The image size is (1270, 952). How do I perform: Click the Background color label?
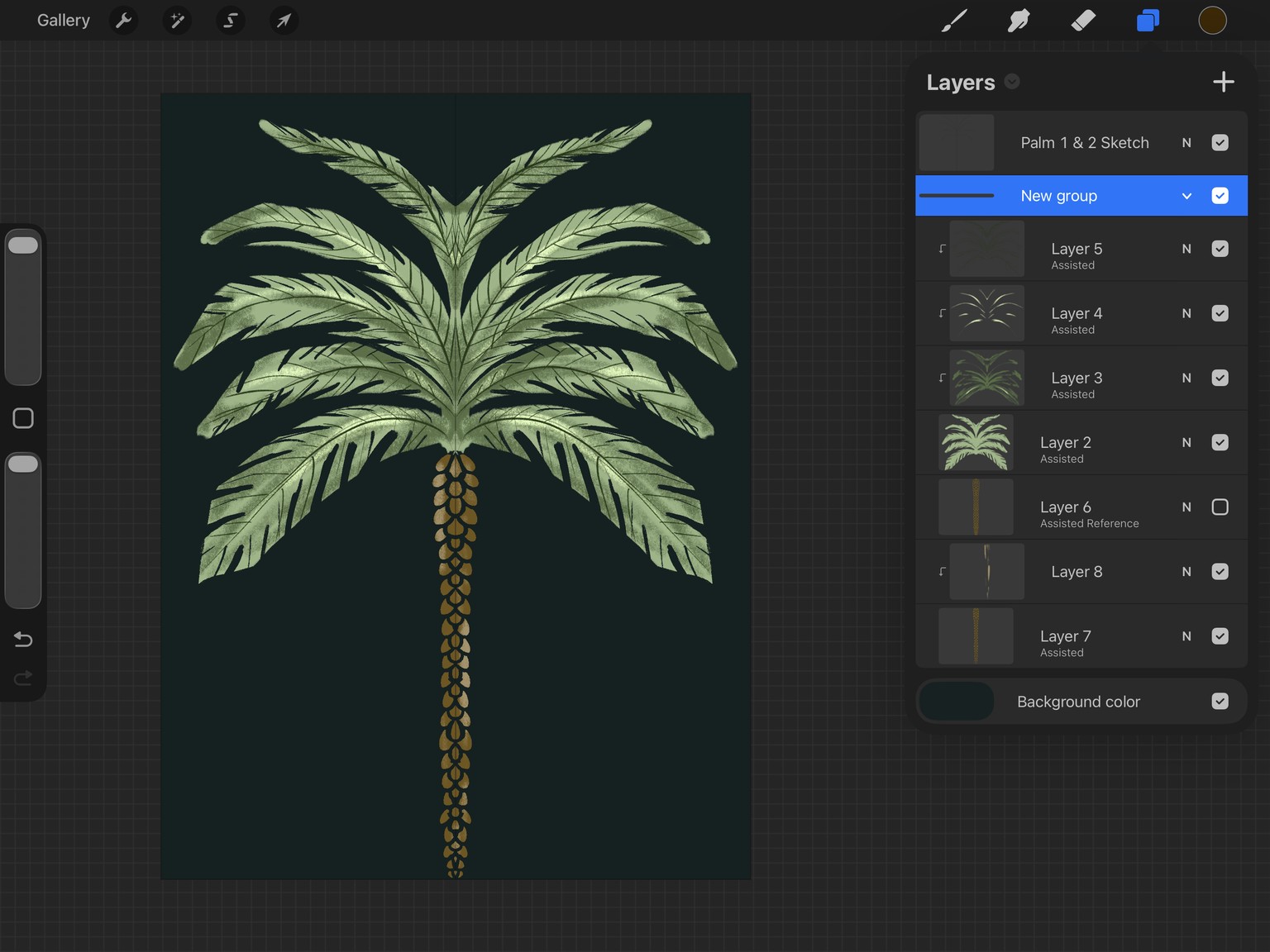click(x=1078, y=701)
